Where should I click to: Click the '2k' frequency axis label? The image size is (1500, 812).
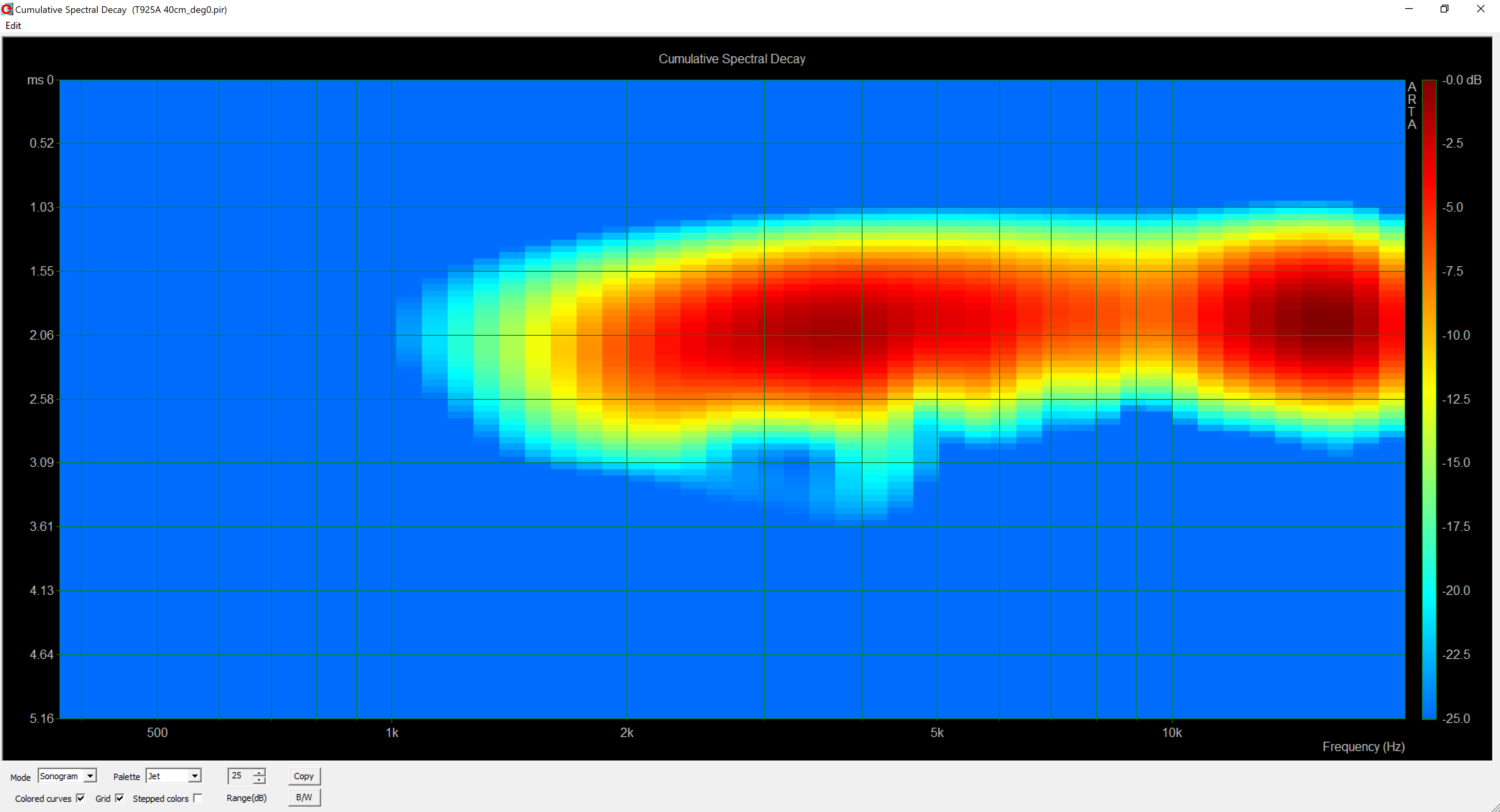click(x=627, y=733)
